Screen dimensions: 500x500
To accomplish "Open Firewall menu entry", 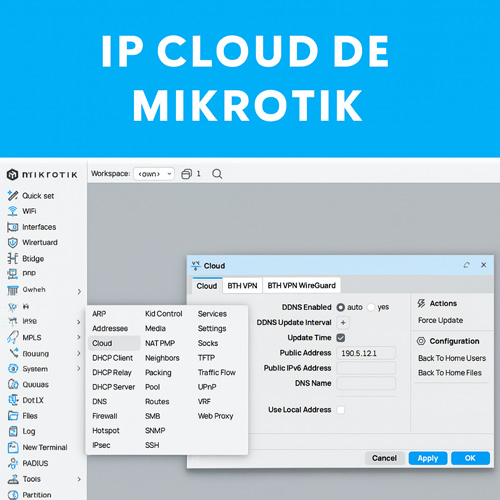I will pyautogui.click(x=105, y=416).
